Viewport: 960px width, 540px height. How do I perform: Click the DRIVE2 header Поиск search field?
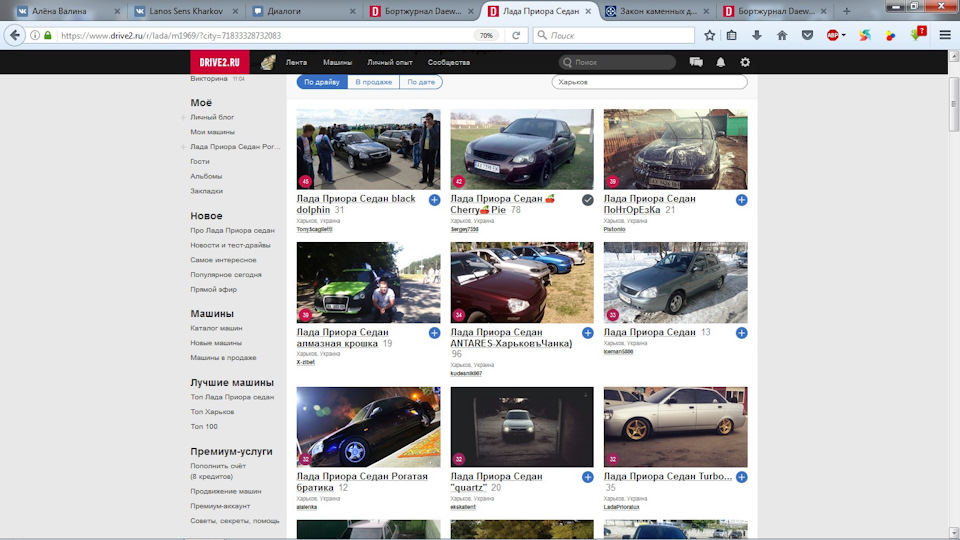[618, 62]
